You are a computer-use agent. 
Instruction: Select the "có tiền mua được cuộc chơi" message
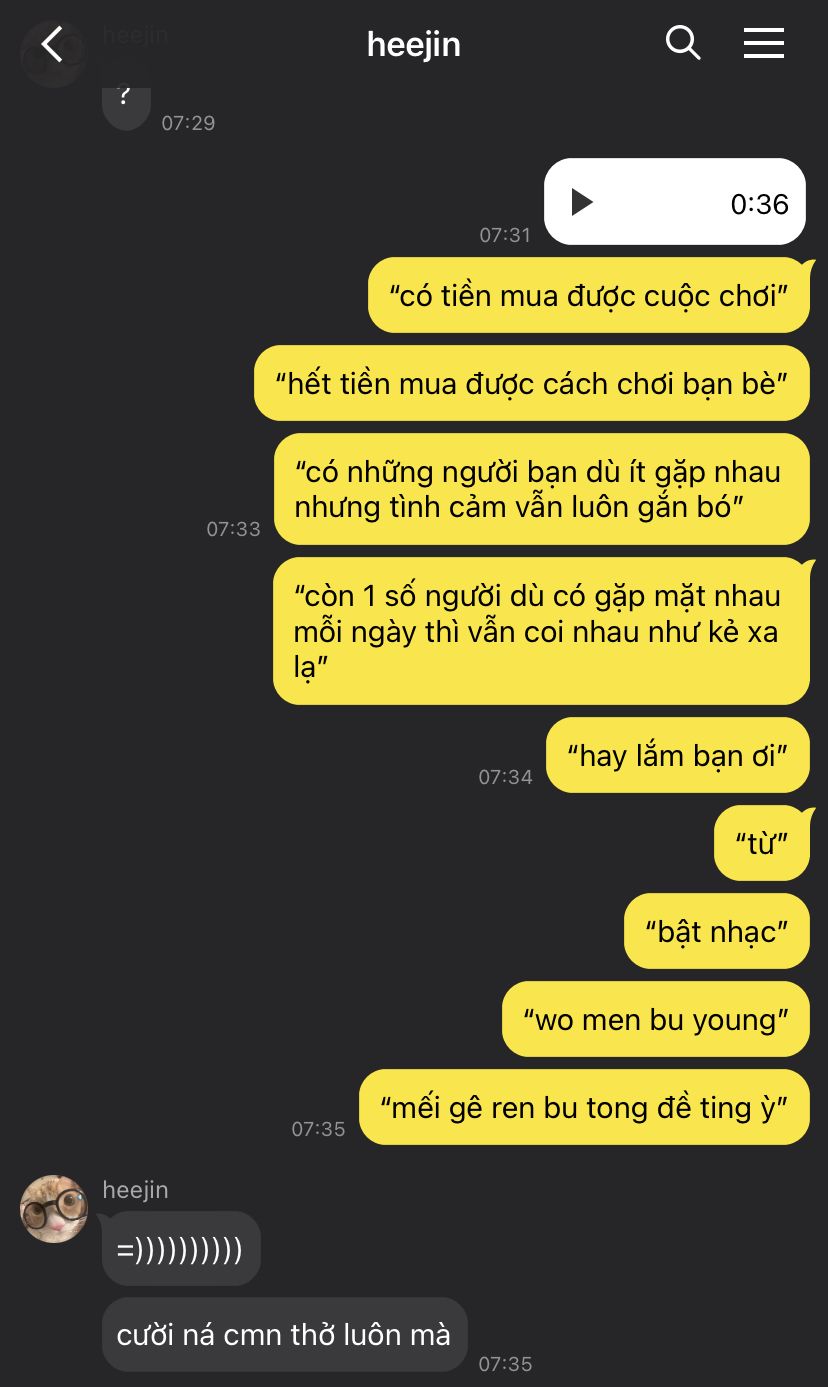click(x=588, y=295)
